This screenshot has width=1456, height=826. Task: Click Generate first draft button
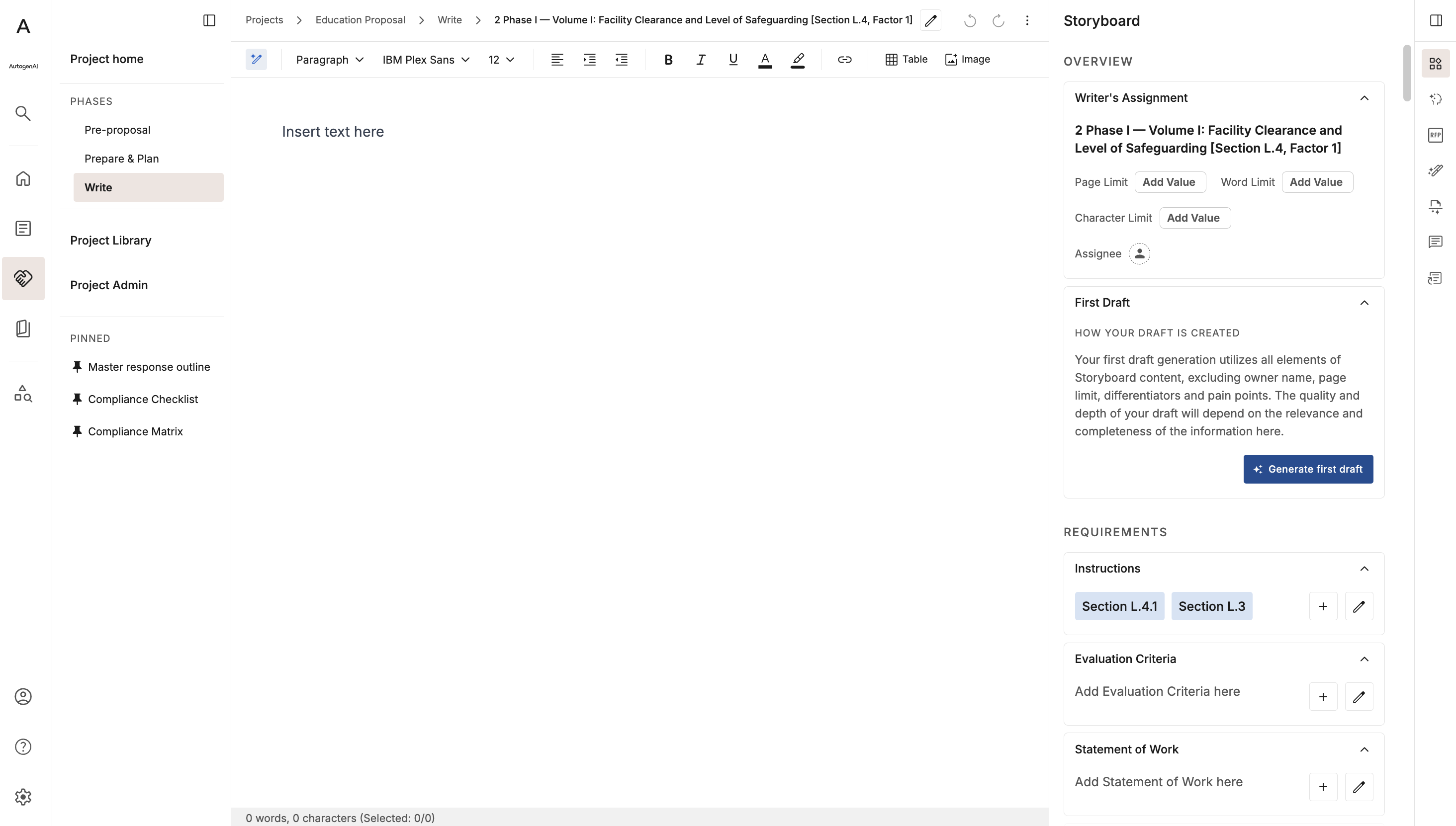(1308, 469)
